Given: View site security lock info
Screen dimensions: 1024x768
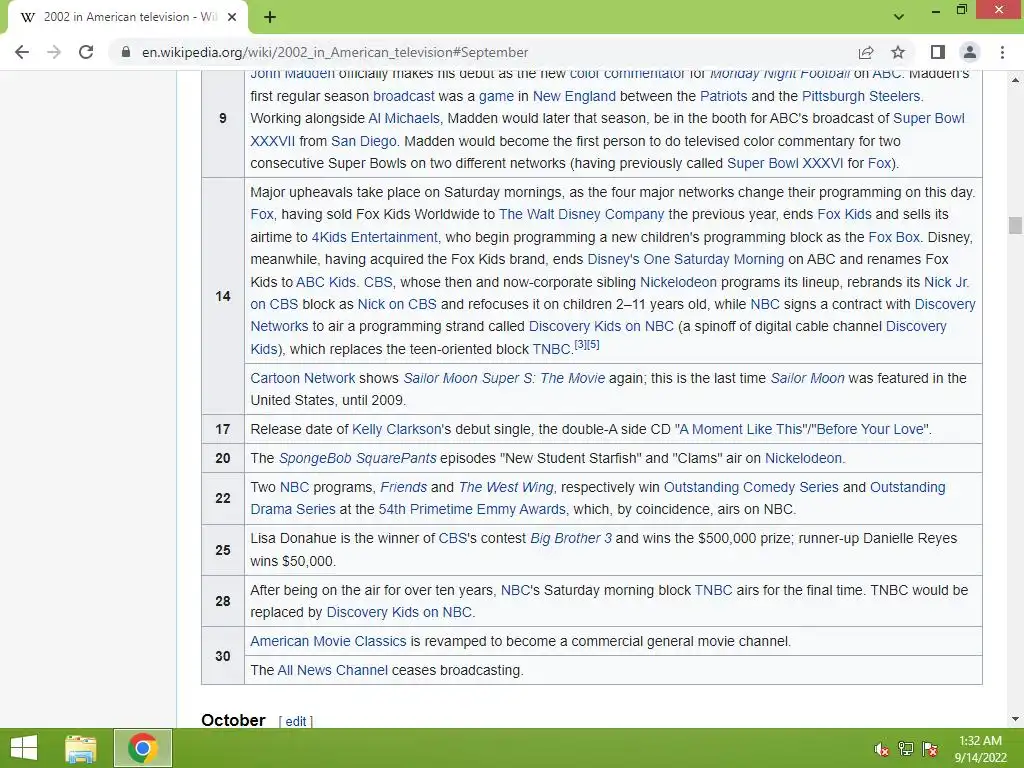Looking at the screenshot, I should tap(126, 52).
